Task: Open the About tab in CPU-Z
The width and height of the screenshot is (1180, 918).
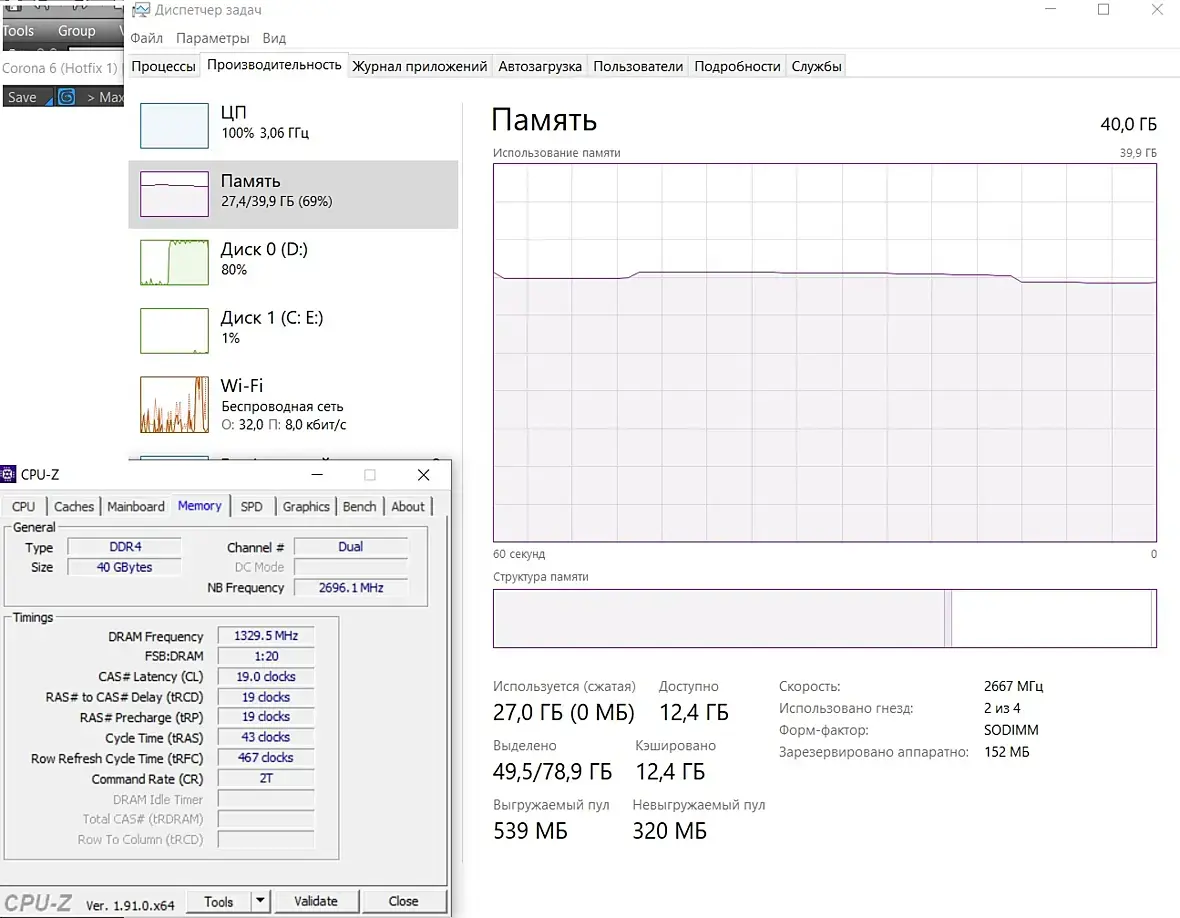Action: (407, 506)
